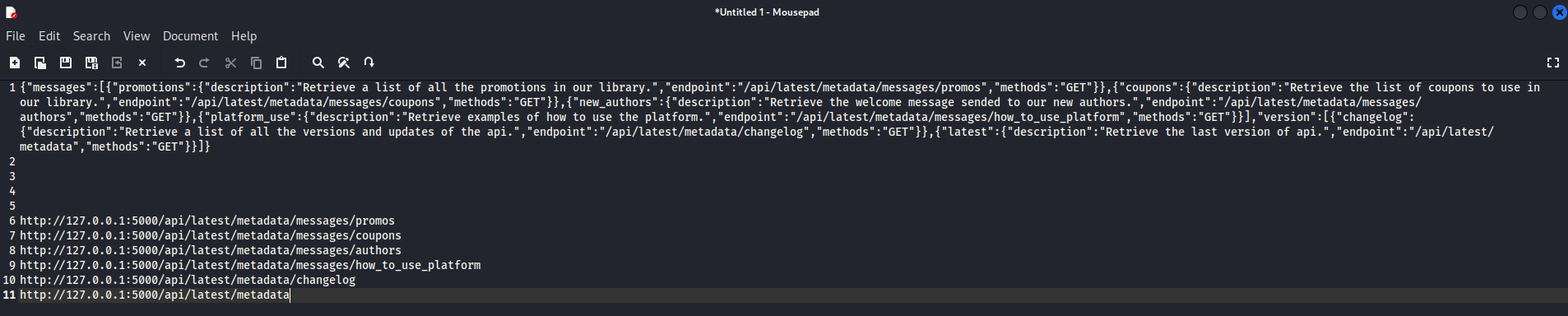1568x316 pixels.
Task: Close the document using the toolbar X icon
Action: (x=142, y=63)
